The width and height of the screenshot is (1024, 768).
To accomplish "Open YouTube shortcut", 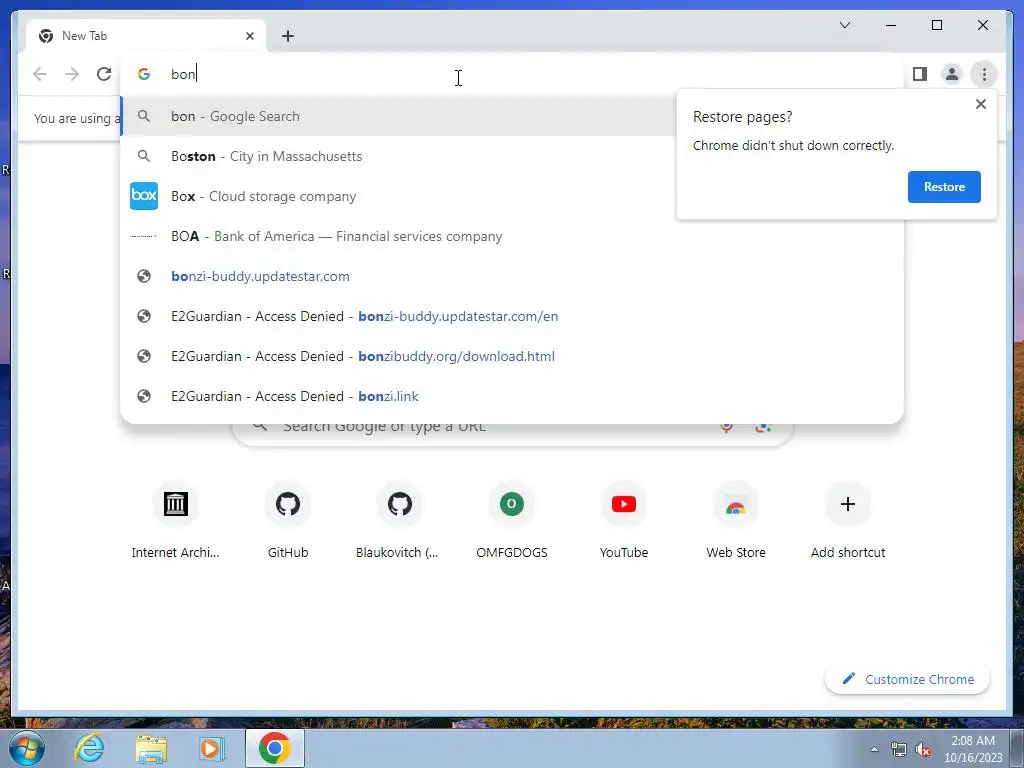I will click(x=624, y=520).
